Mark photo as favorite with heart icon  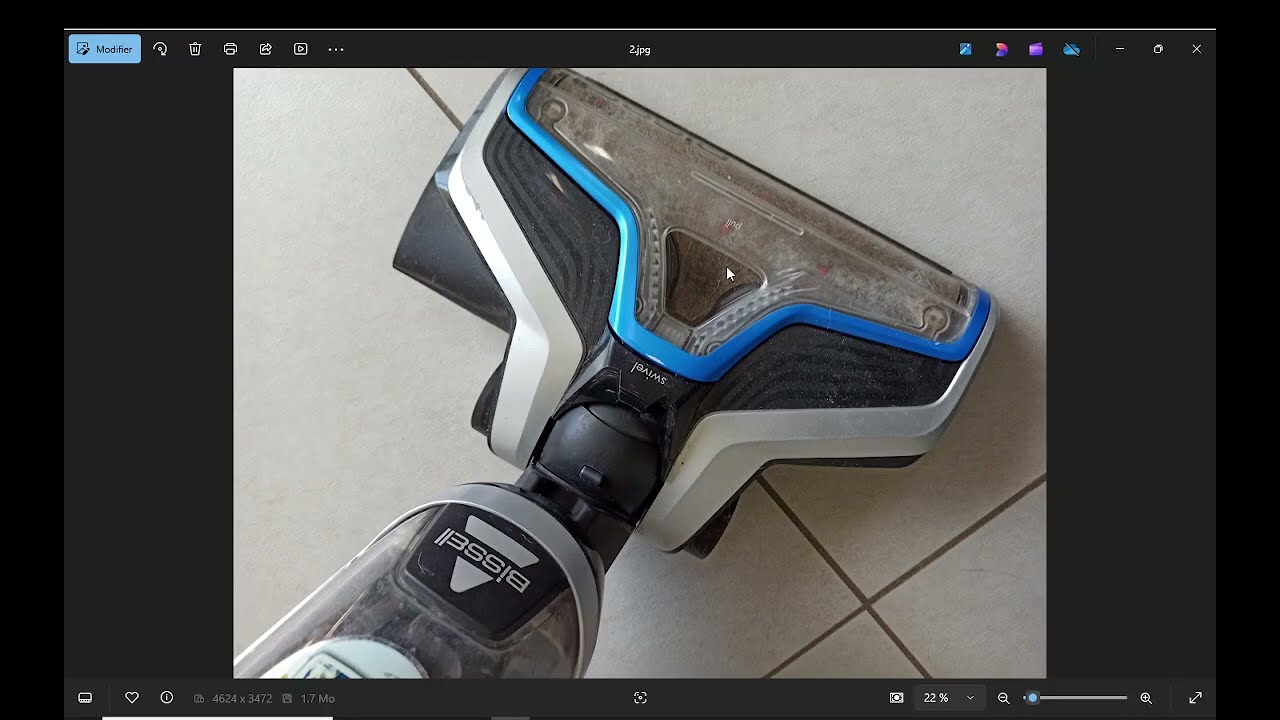tap(131, 698)
